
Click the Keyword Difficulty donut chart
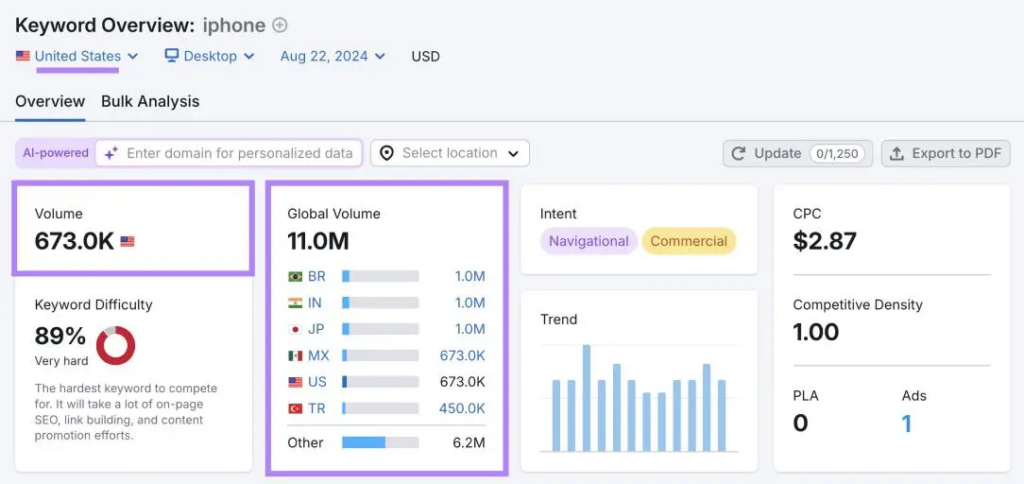pyautogui.click(x=116, y=346)
